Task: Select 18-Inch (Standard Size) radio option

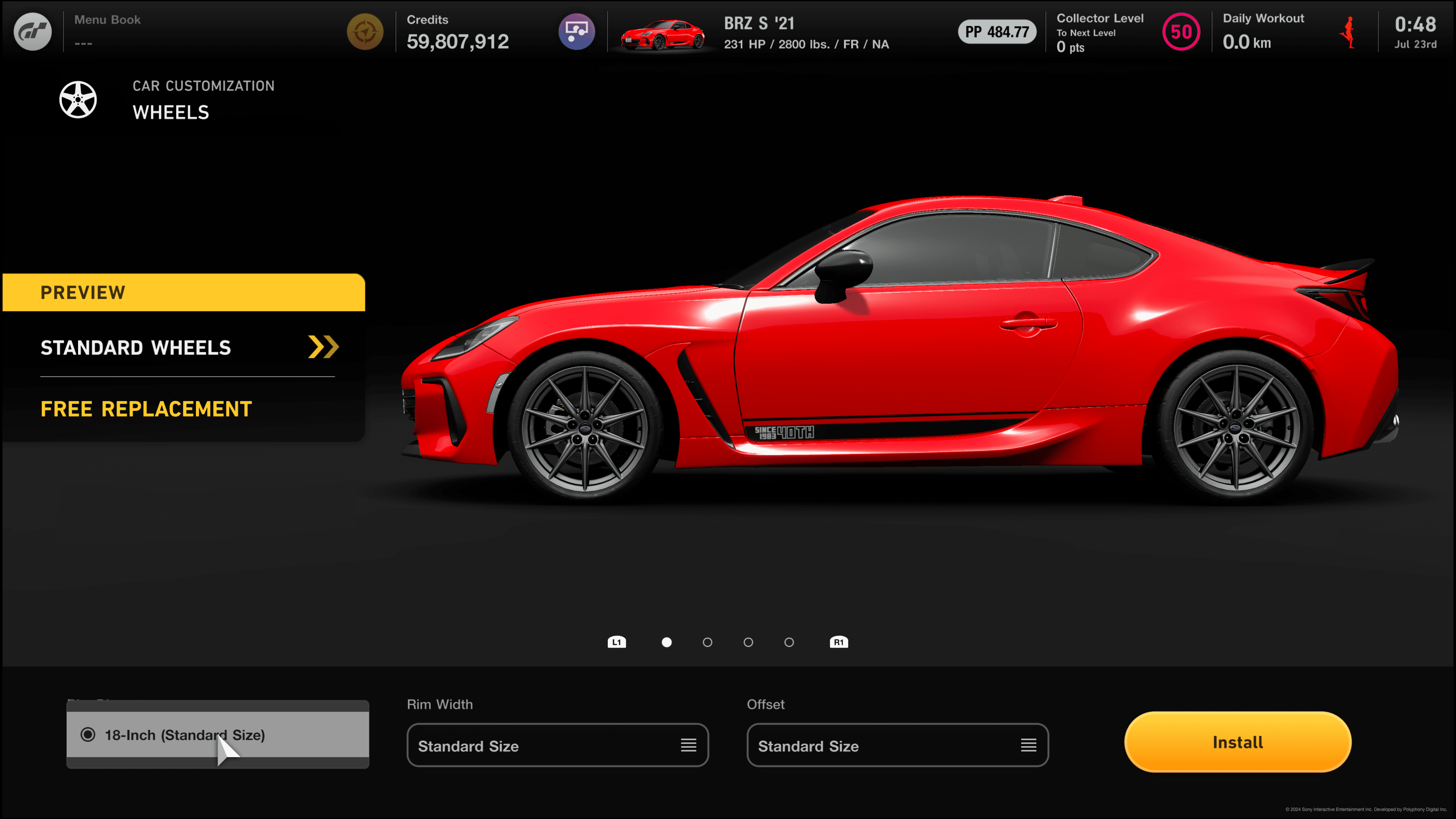Action: [218, 735]
